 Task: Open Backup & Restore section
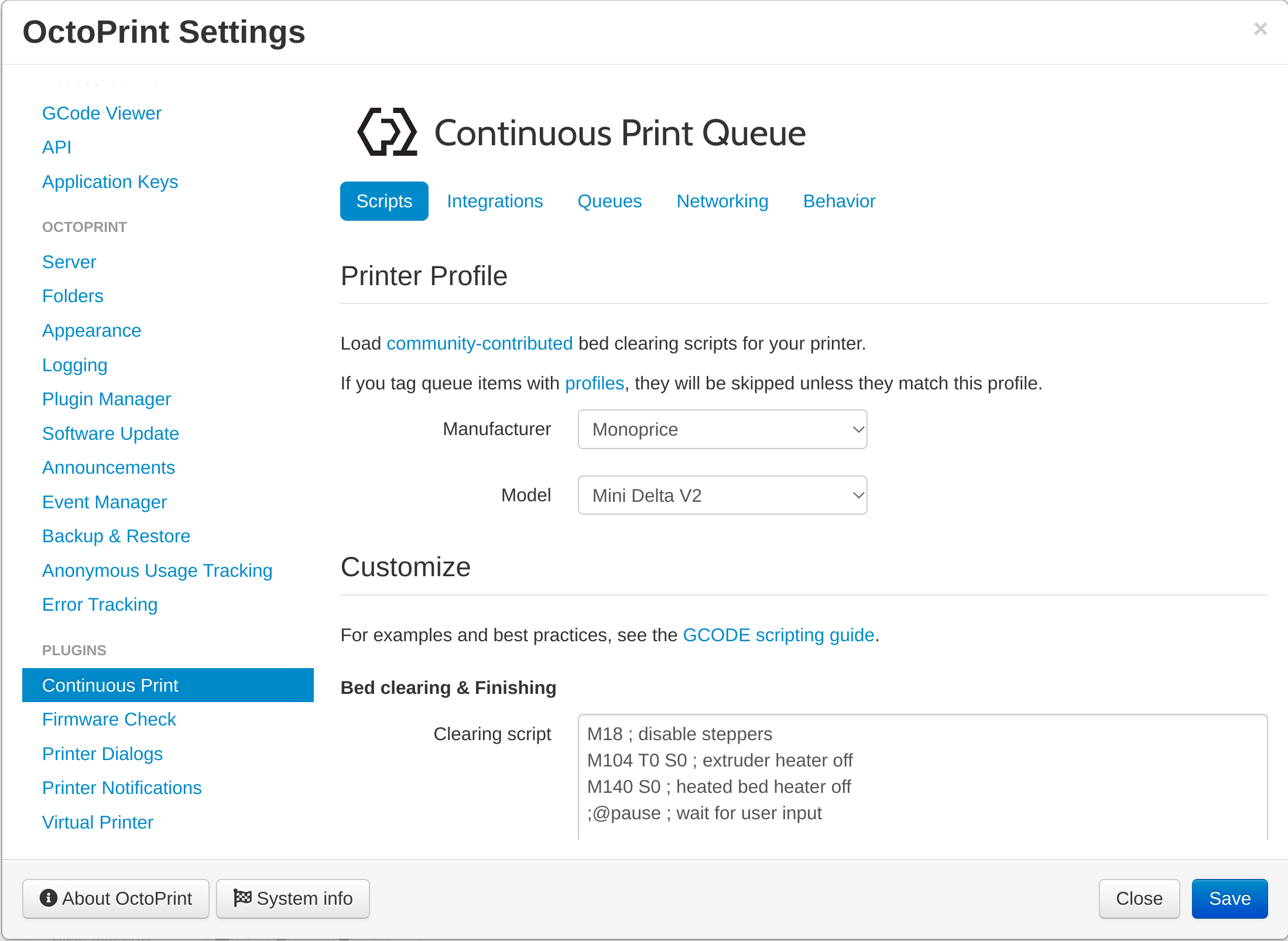(116, 536)
